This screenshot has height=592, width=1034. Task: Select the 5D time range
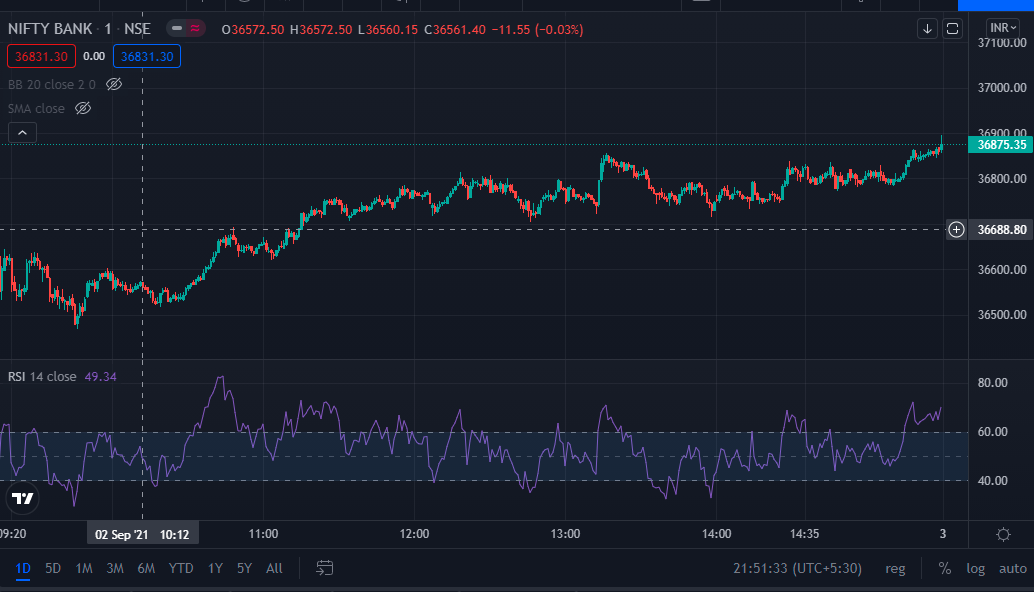click(53, 568)
